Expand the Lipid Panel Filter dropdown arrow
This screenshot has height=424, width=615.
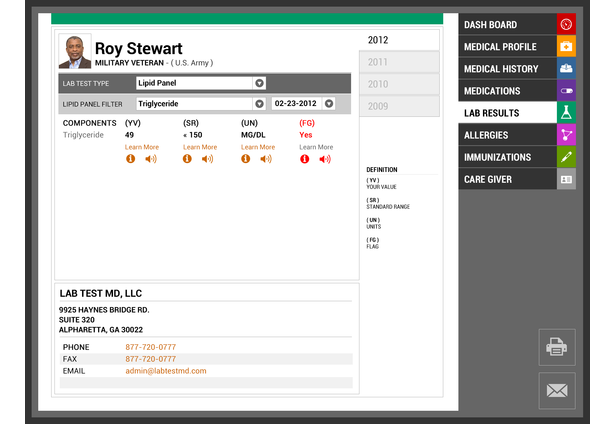coord(259,104)
